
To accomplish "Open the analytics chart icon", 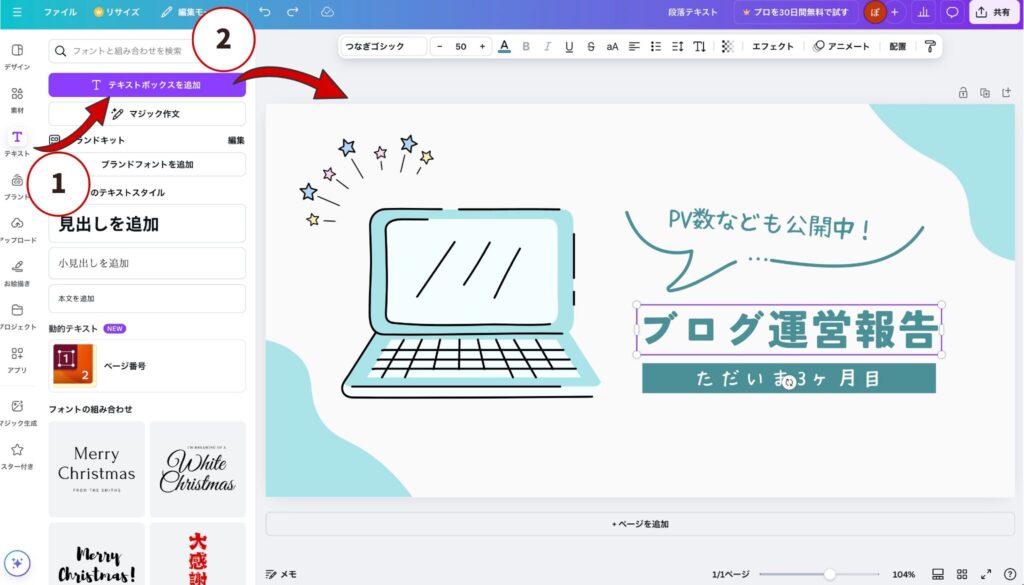I will (x=923, y=12).
